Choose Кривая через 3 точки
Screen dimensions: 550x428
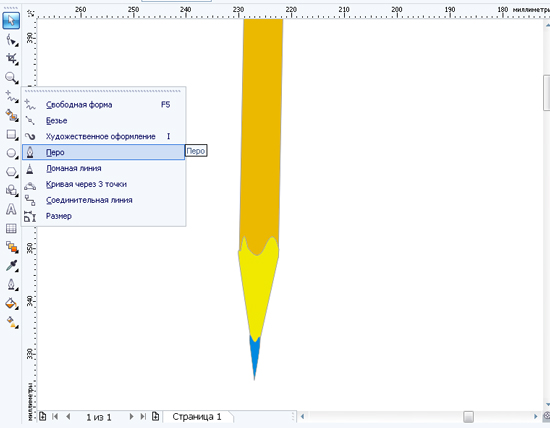[103, 184]
